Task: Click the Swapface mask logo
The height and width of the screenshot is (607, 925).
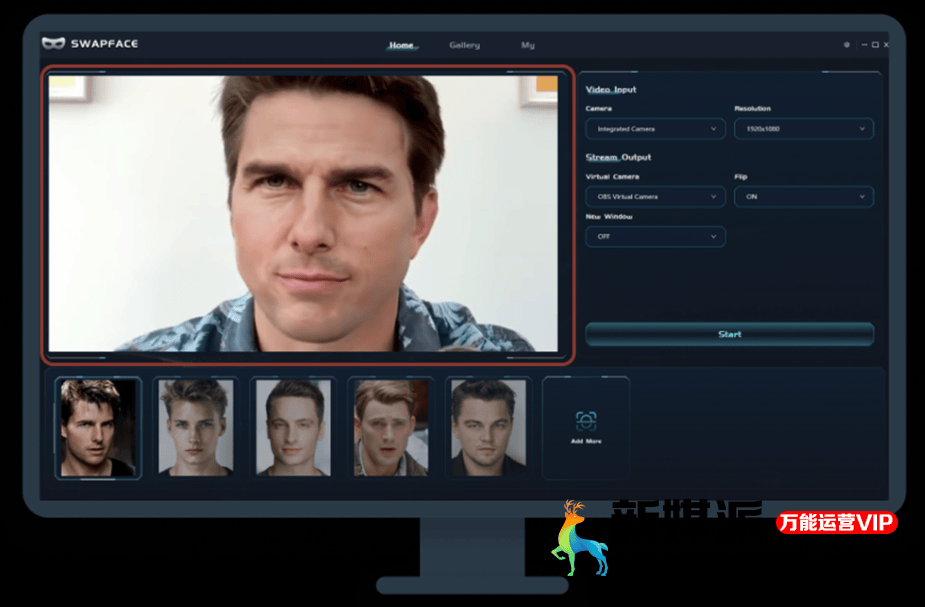Action: 53,44
